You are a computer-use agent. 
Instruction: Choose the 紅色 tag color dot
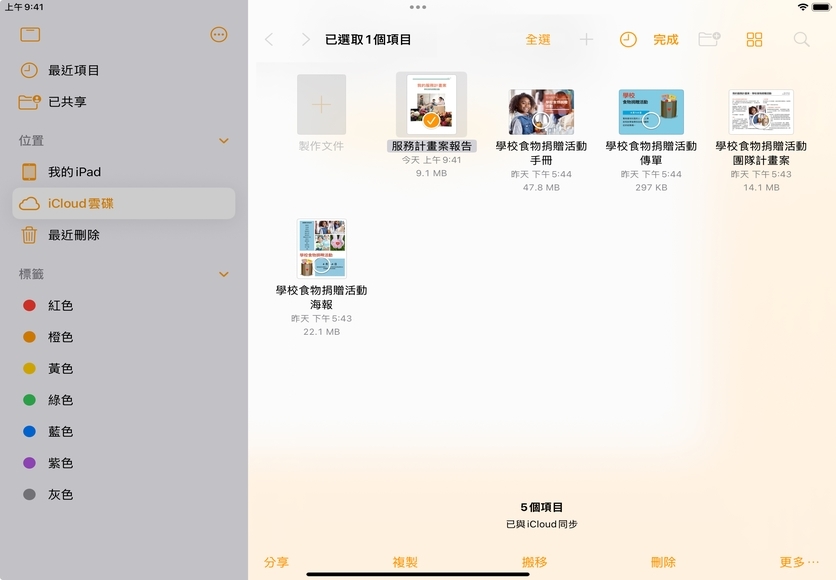point(29,306)
